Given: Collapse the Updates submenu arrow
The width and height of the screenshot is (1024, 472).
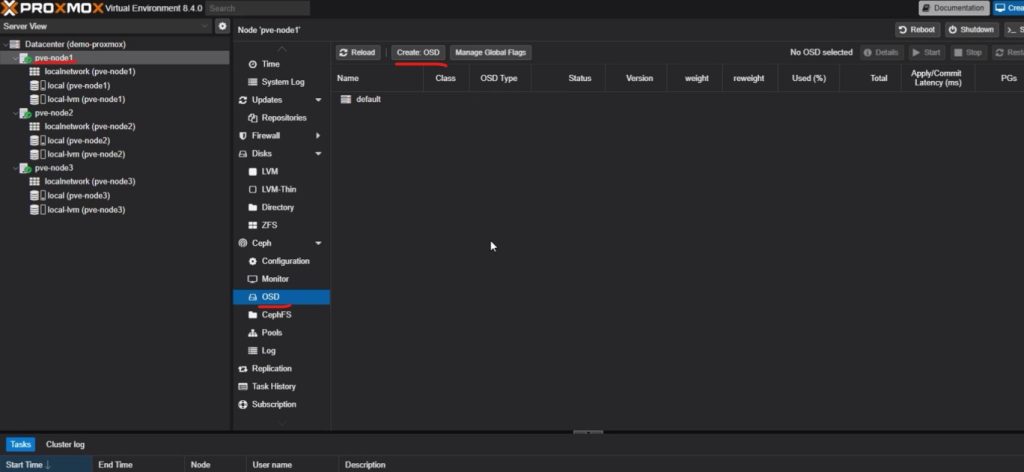Looking at the screenshot, I should pos(318,100).
